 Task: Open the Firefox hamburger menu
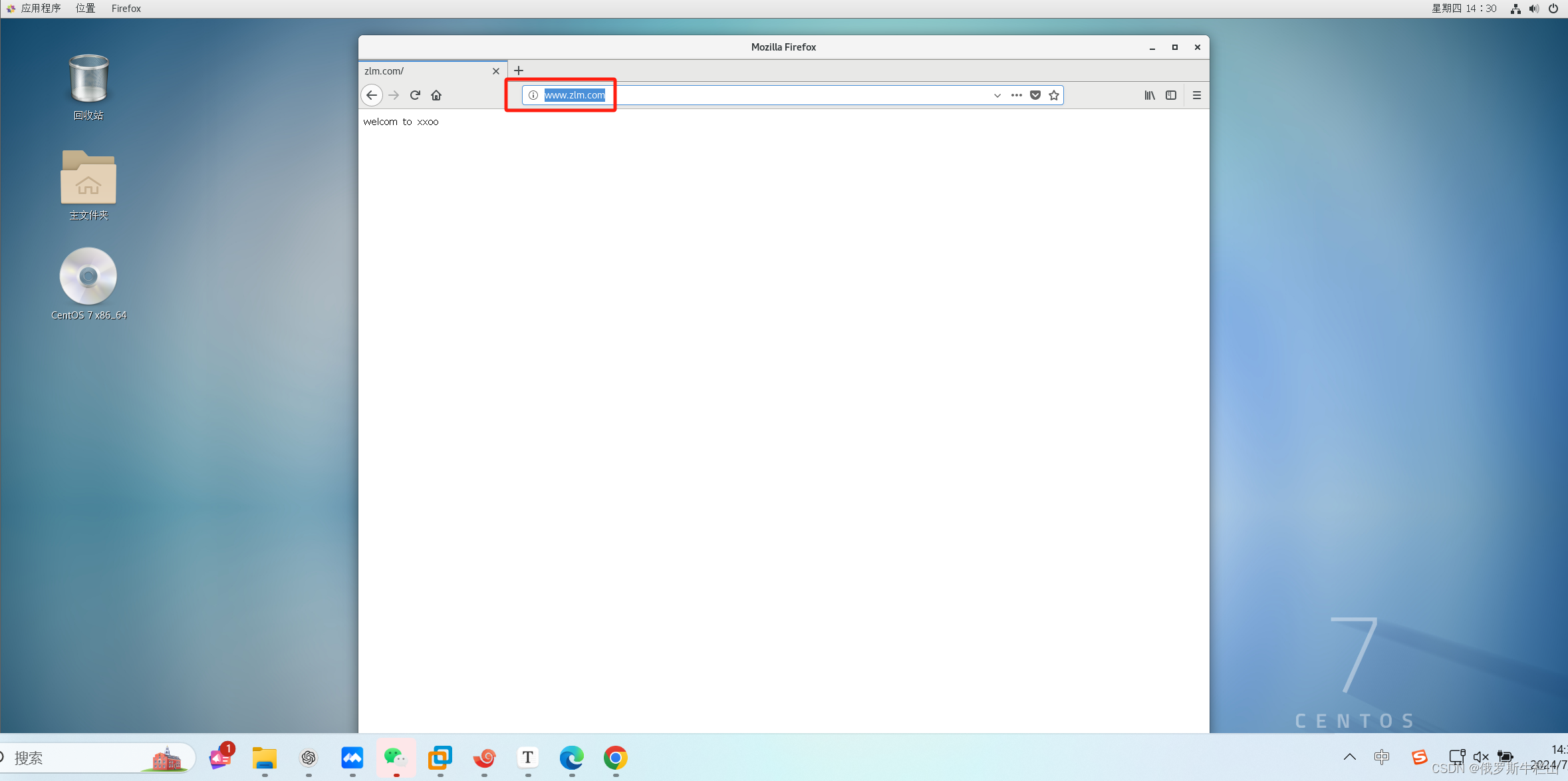coord(1197,95)
